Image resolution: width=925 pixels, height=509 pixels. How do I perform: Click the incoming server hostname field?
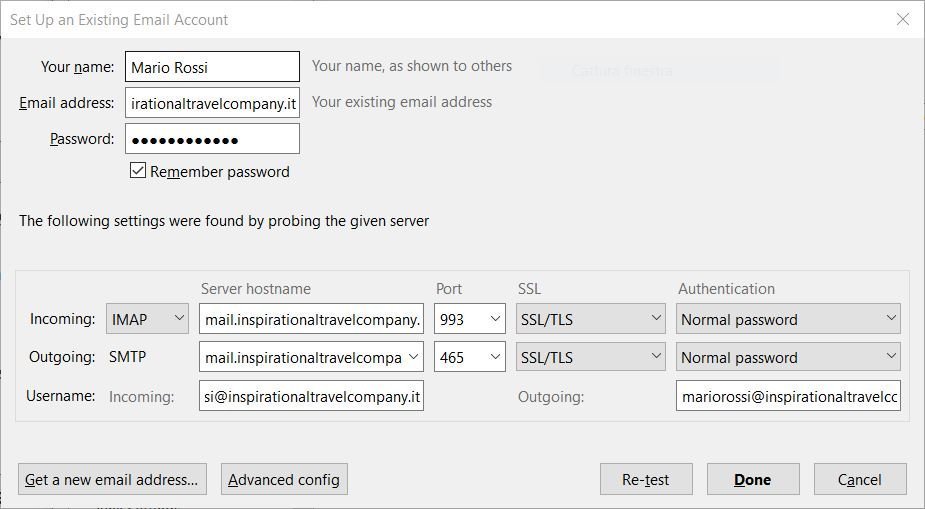coord(311,319)
